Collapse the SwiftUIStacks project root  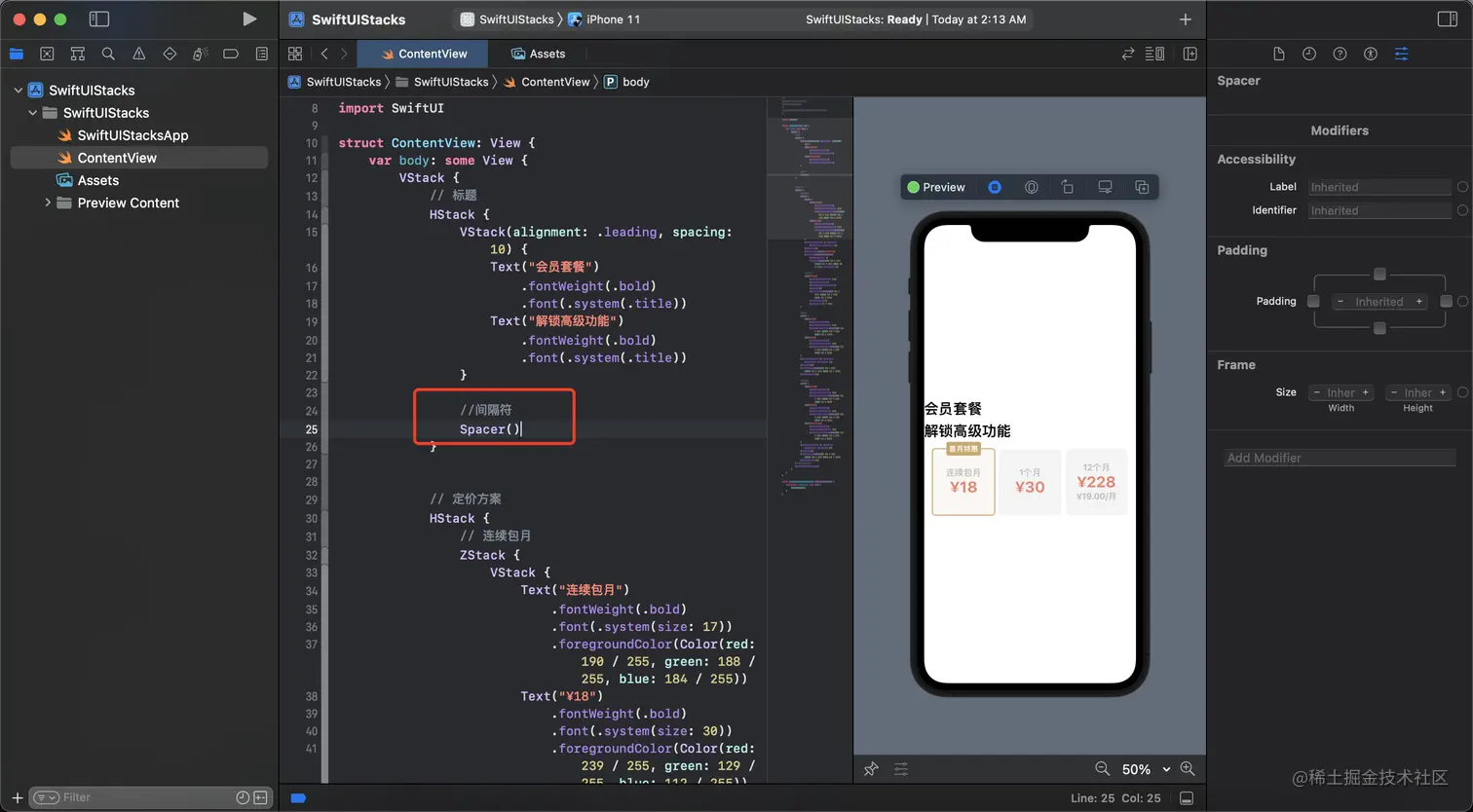click(x=18, y=90)
